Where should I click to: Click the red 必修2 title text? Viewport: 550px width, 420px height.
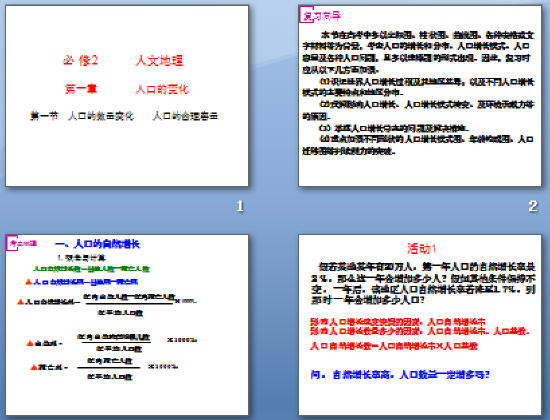pyautogui.click(x=80, y=60)
